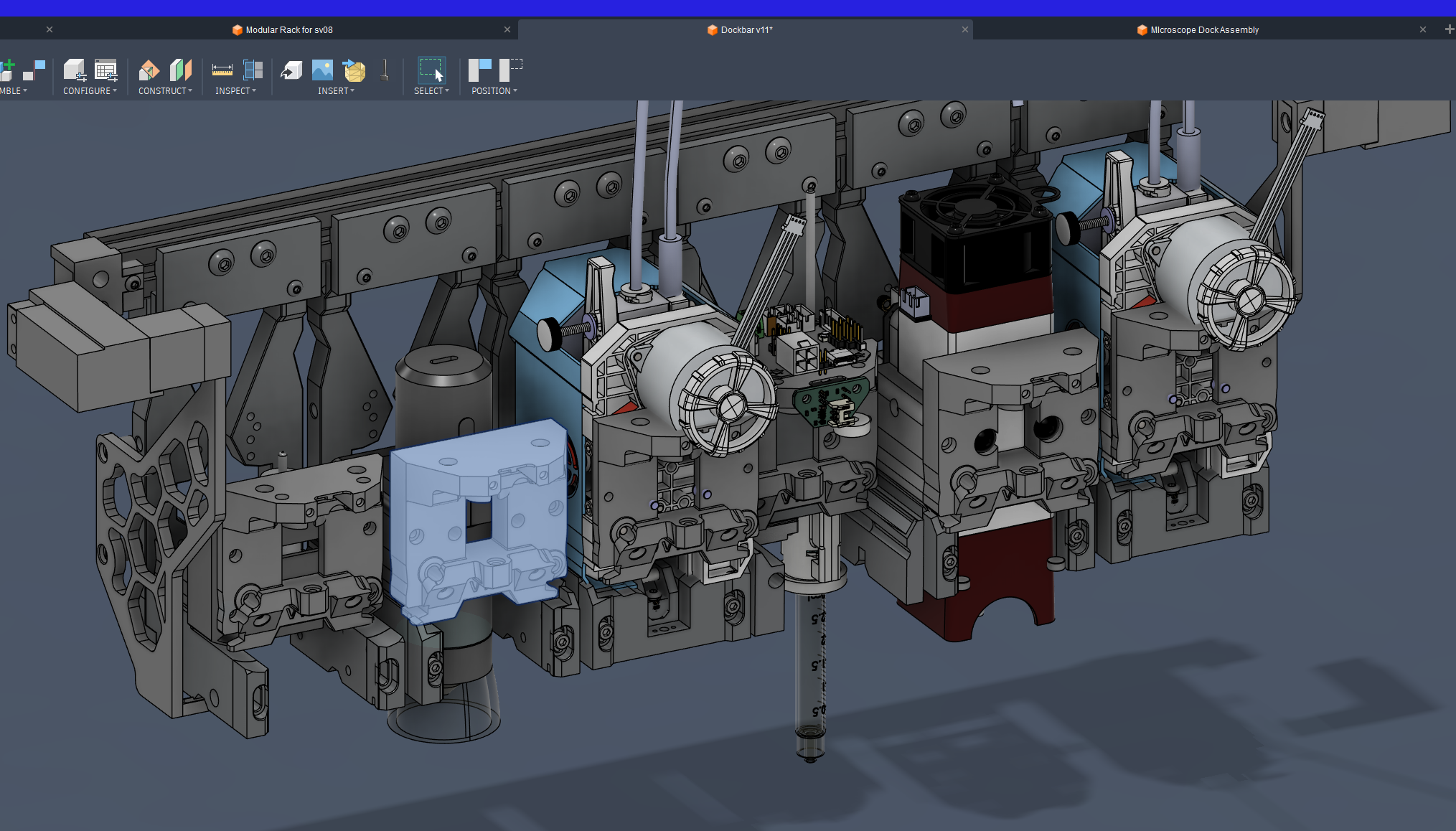Click the Revert Position icon

[x=510, y=70]
